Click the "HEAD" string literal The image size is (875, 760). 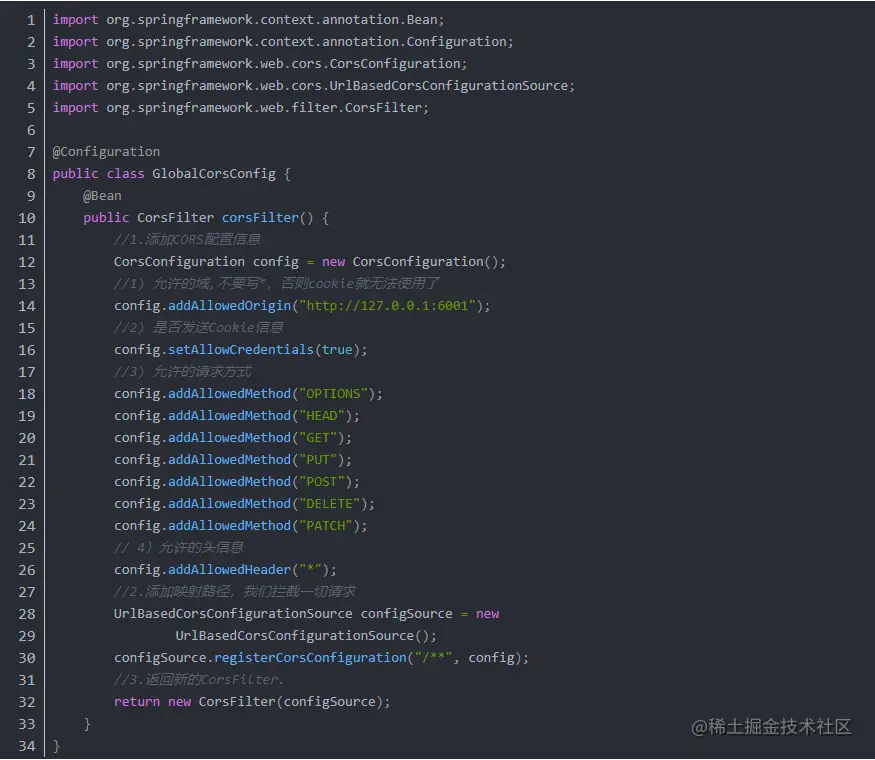(x=322, y=416)
